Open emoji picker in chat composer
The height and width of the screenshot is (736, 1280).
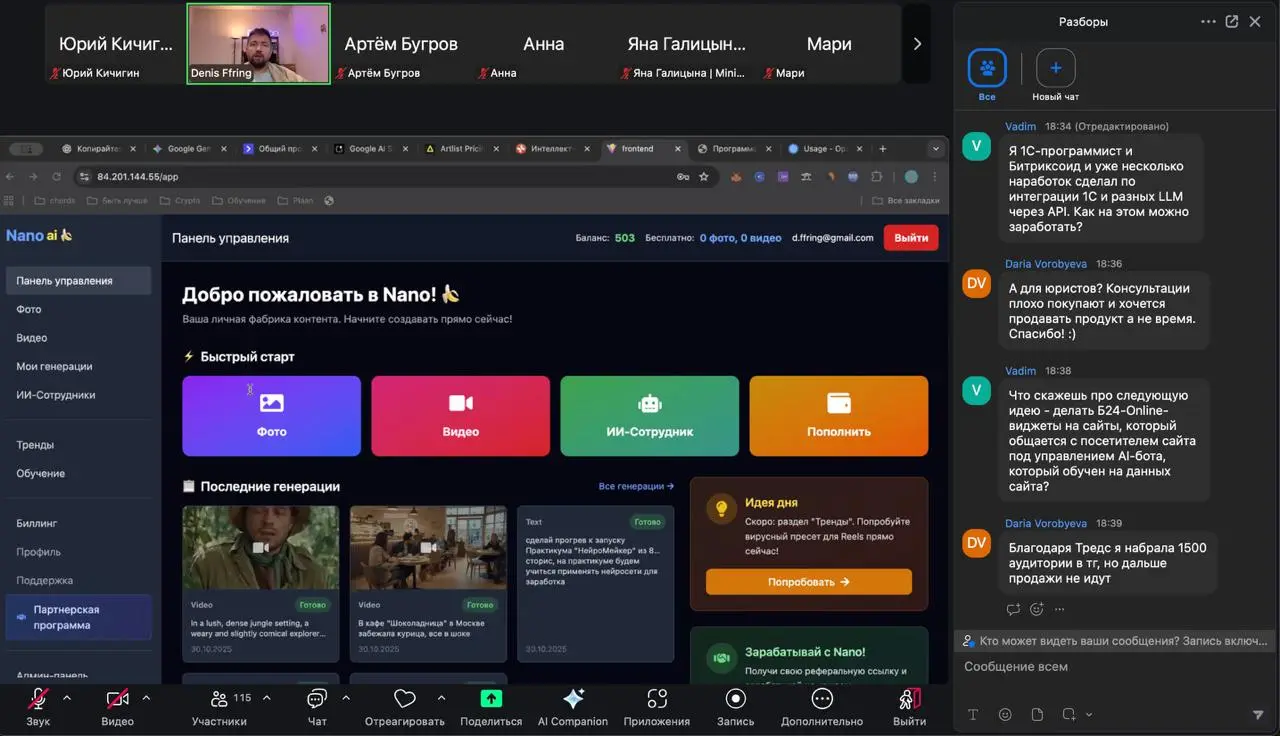coord(1005,714)
